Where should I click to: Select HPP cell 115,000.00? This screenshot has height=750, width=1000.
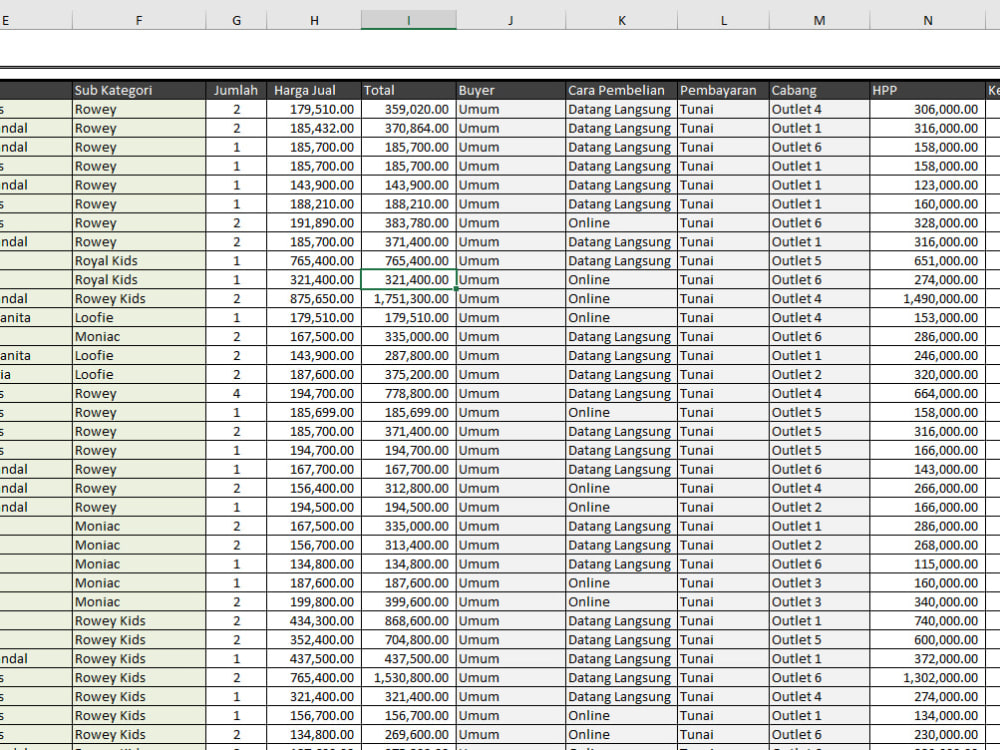[927, 564]
